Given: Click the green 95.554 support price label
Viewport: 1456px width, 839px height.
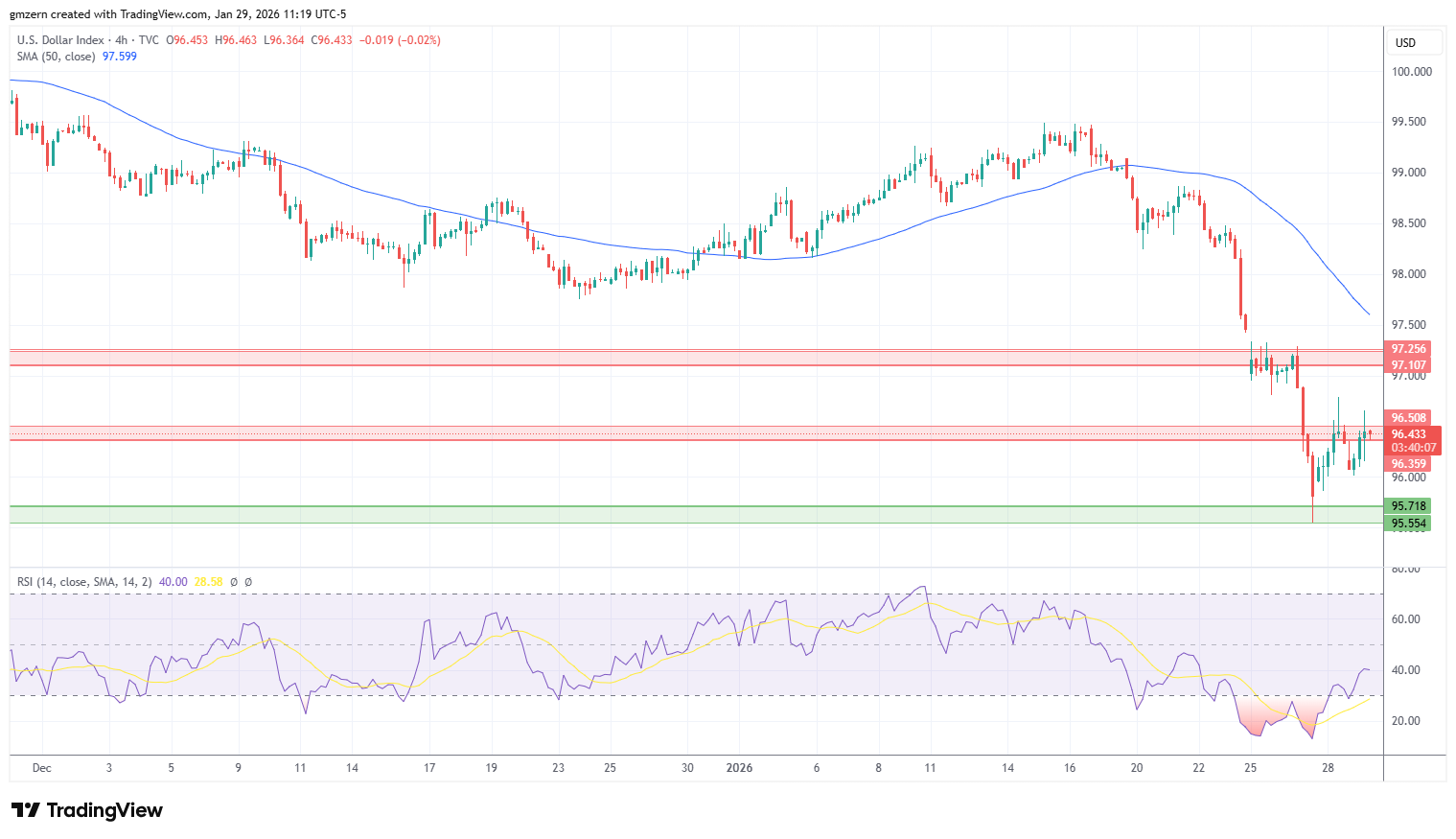Looking at the screenshot, I should click(1409, 524).
